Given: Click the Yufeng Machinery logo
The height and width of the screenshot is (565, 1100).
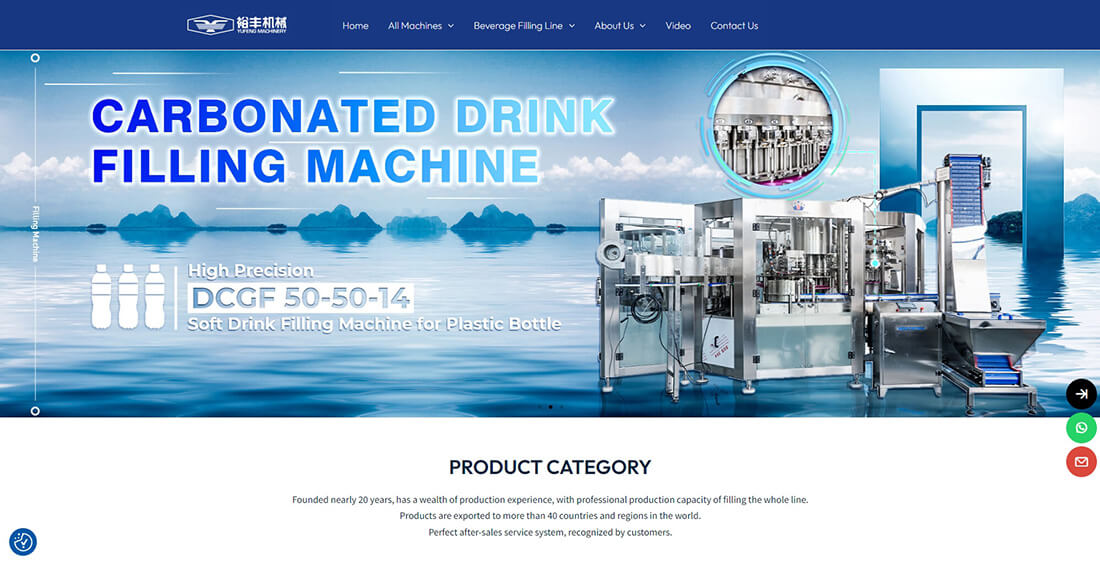Looking at the screenshot, I should coord(236,25).
